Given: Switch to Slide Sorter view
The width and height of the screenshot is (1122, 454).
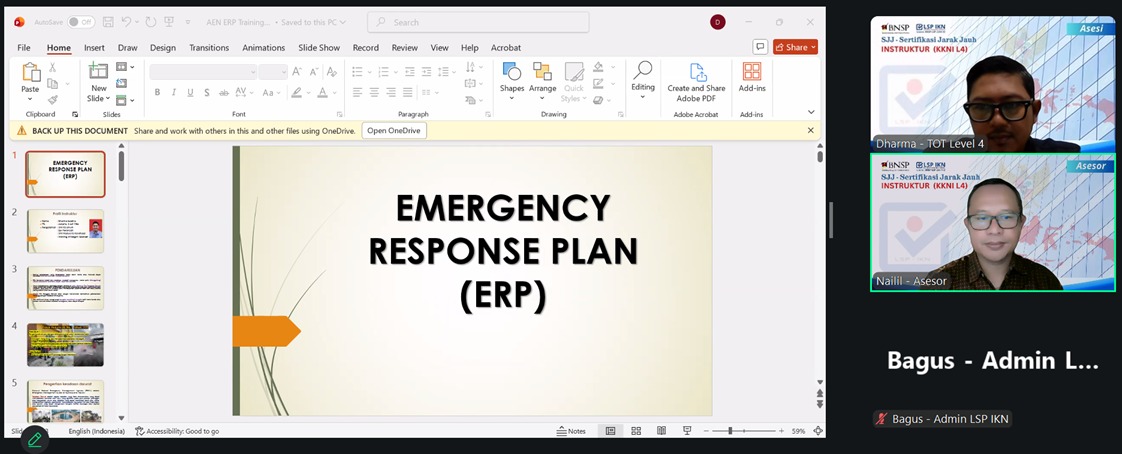Looking at the screenshot, I should click(x=636, y=431).
